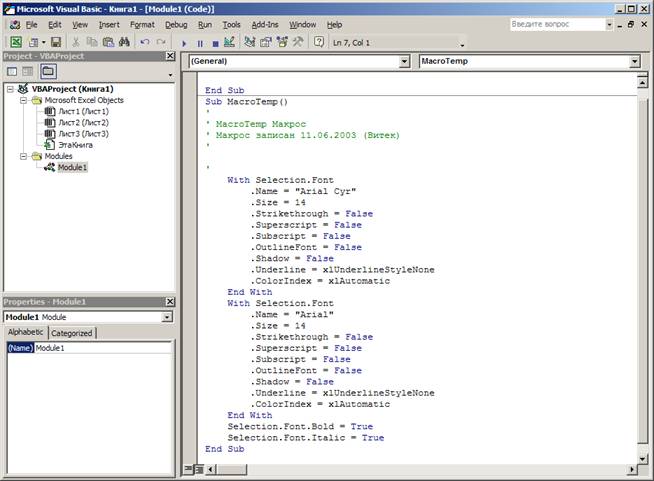Toggle Design Mode icon
Screen dimensions: 654x481
(x=229, y=43)
